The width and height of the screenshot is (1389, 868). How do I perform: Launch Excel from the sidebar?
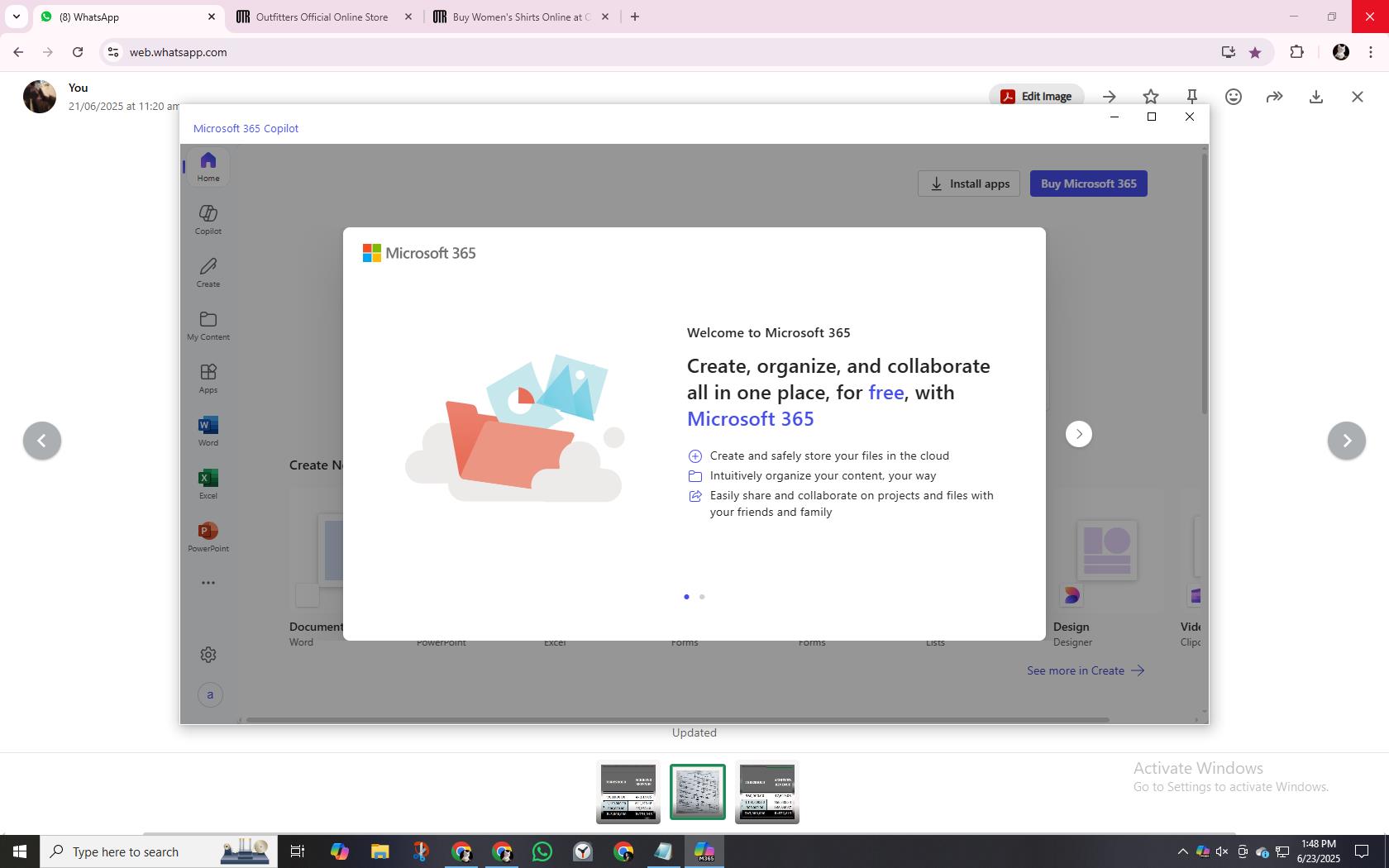click(x=208, y=484)
